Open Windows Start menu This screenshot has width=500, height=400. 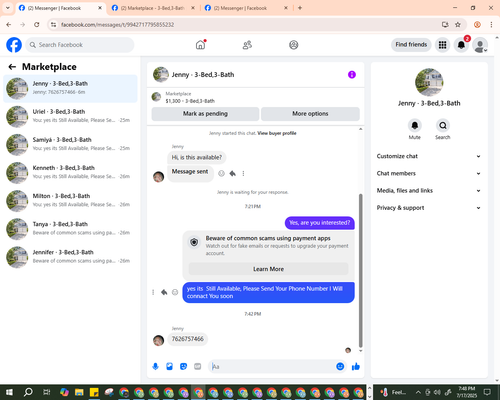point(9,392)
